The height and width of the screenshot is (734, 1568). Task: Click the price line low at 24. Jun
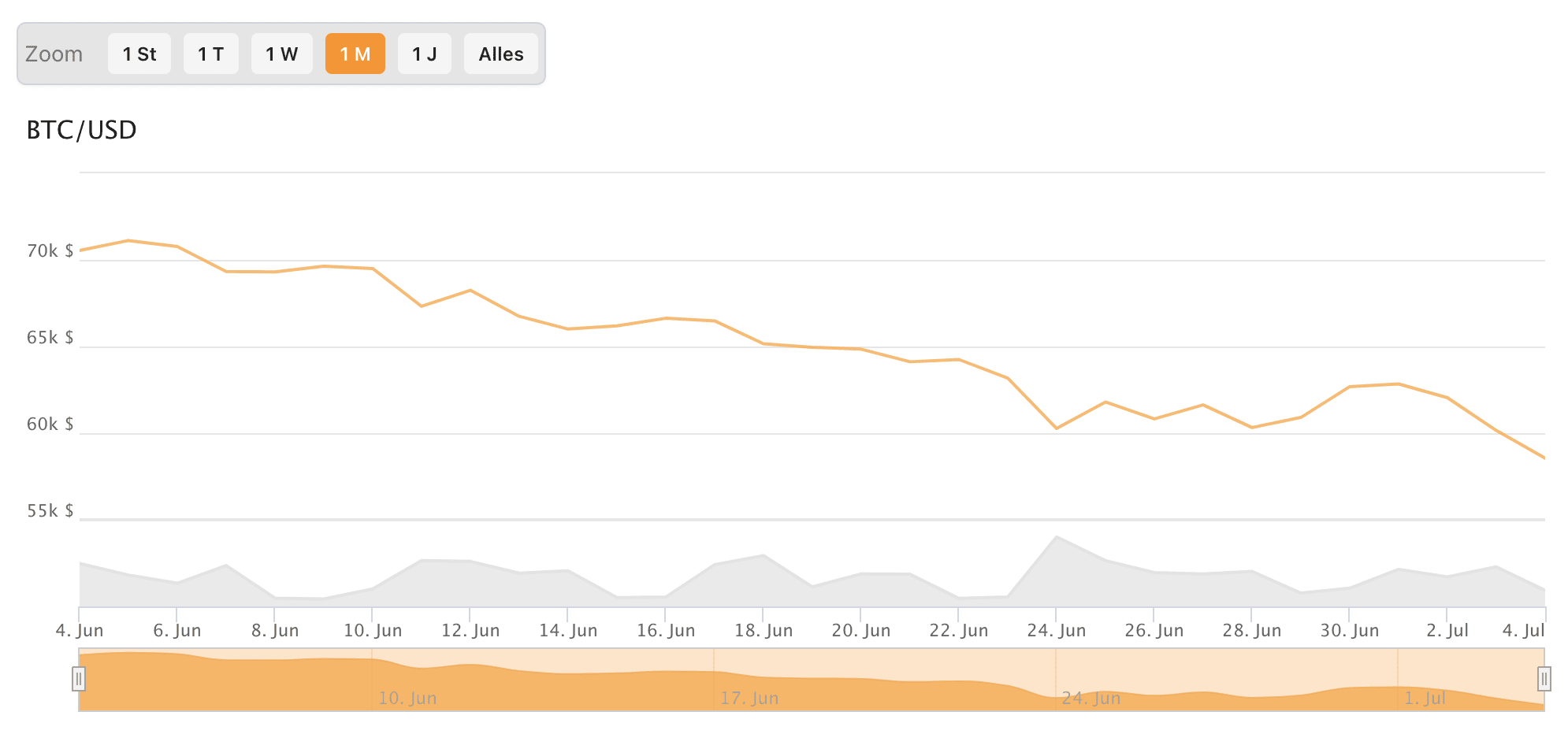[1057, 428]
